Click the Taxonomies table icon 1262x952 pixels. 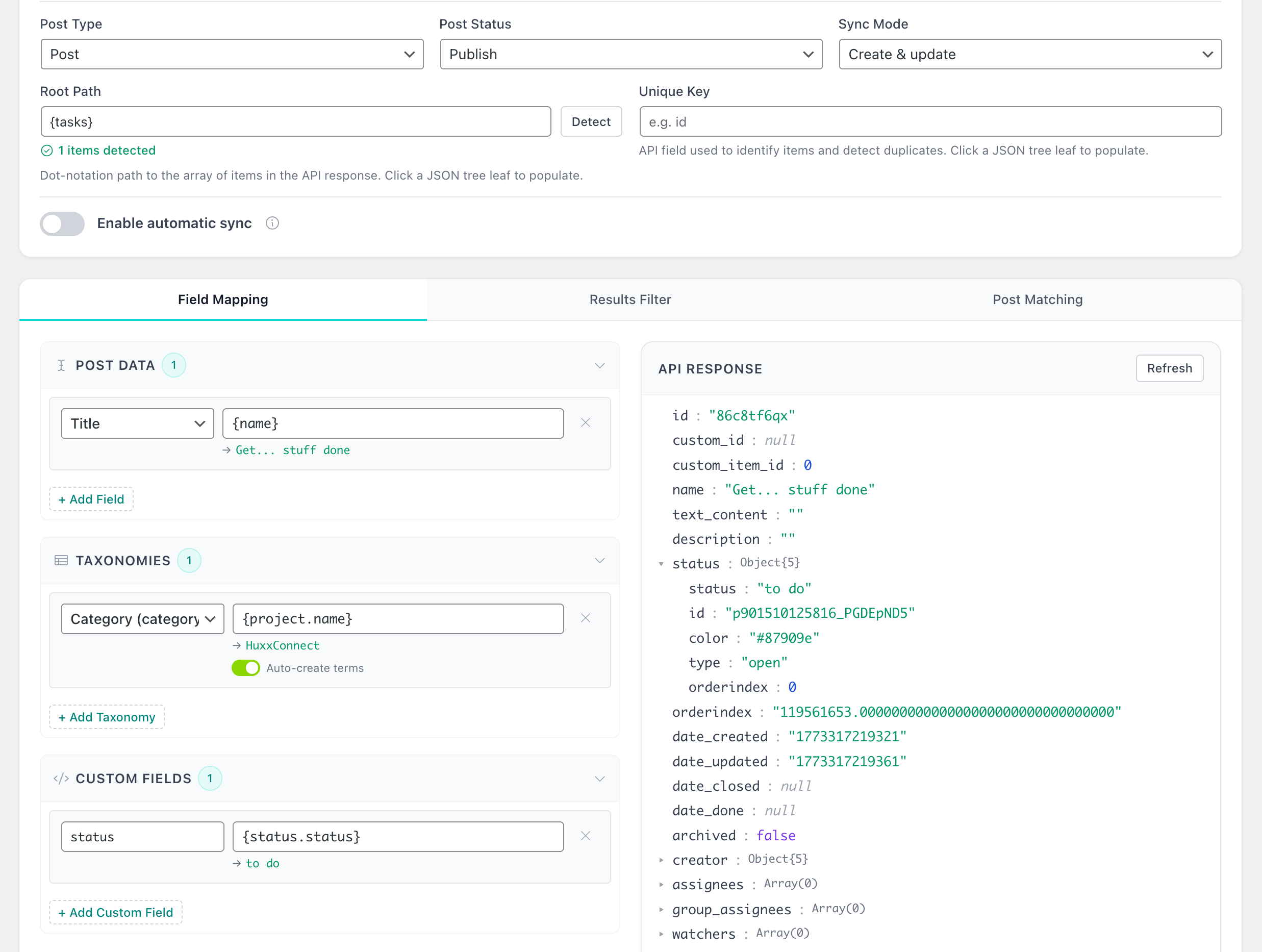click(61, 561)
